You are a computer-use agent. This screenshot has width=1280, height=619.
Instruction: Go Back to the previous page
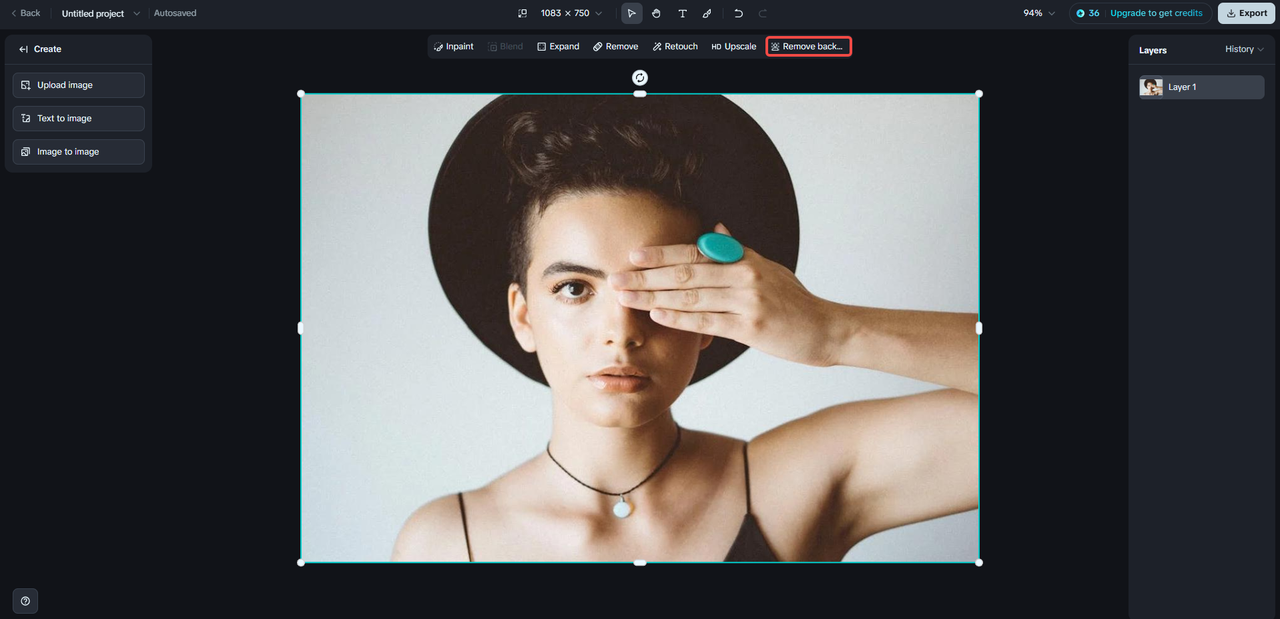pyautogui.click(x=26, y=13)
